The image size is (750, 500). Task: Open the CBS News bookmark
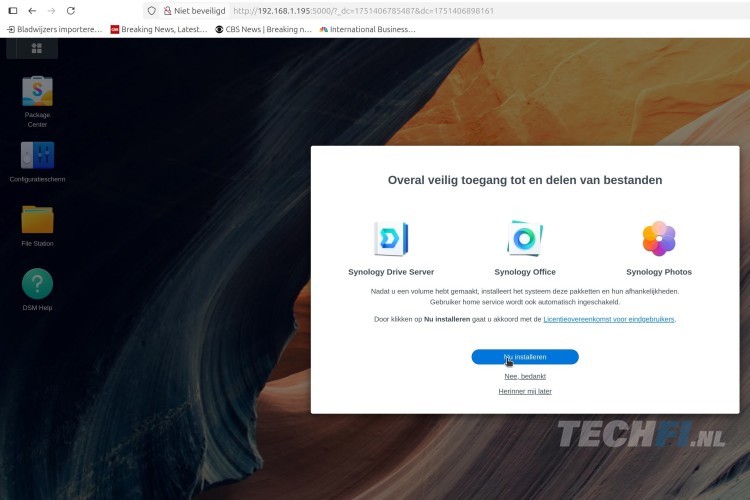point(263,29)
